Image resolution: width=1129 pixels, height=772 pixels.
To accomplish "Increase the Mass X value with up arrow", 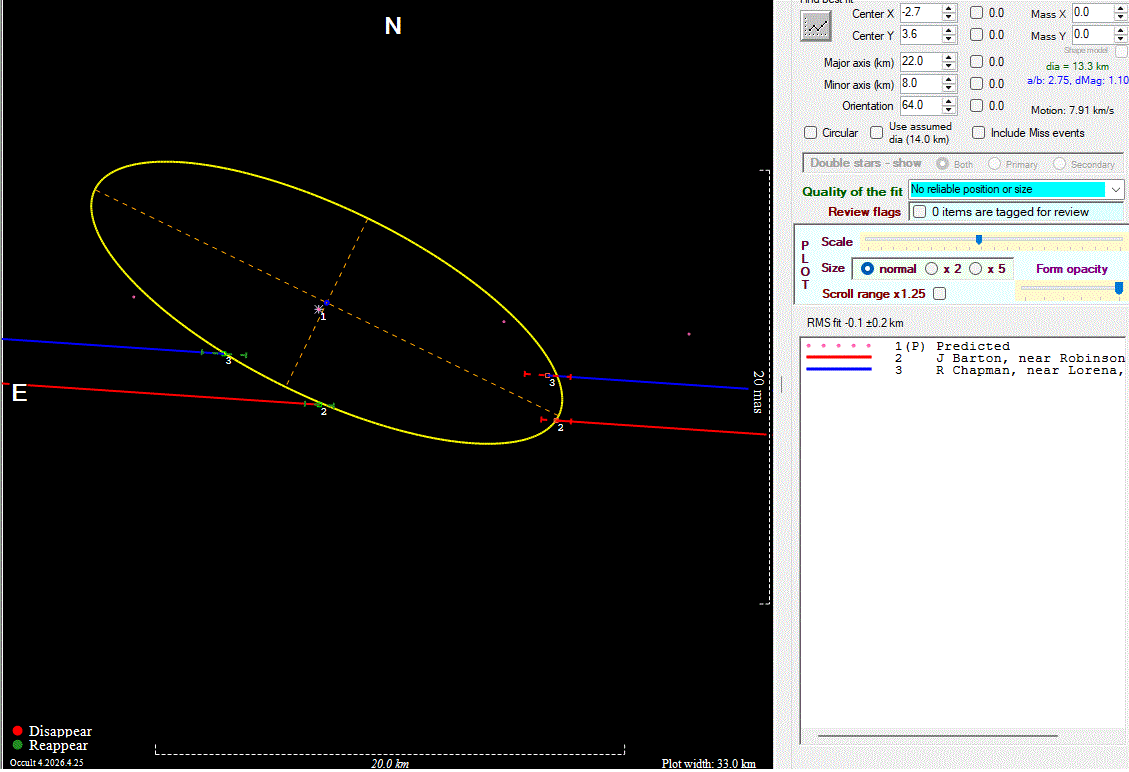I will pyautogui.click(x=1120, y=9).
